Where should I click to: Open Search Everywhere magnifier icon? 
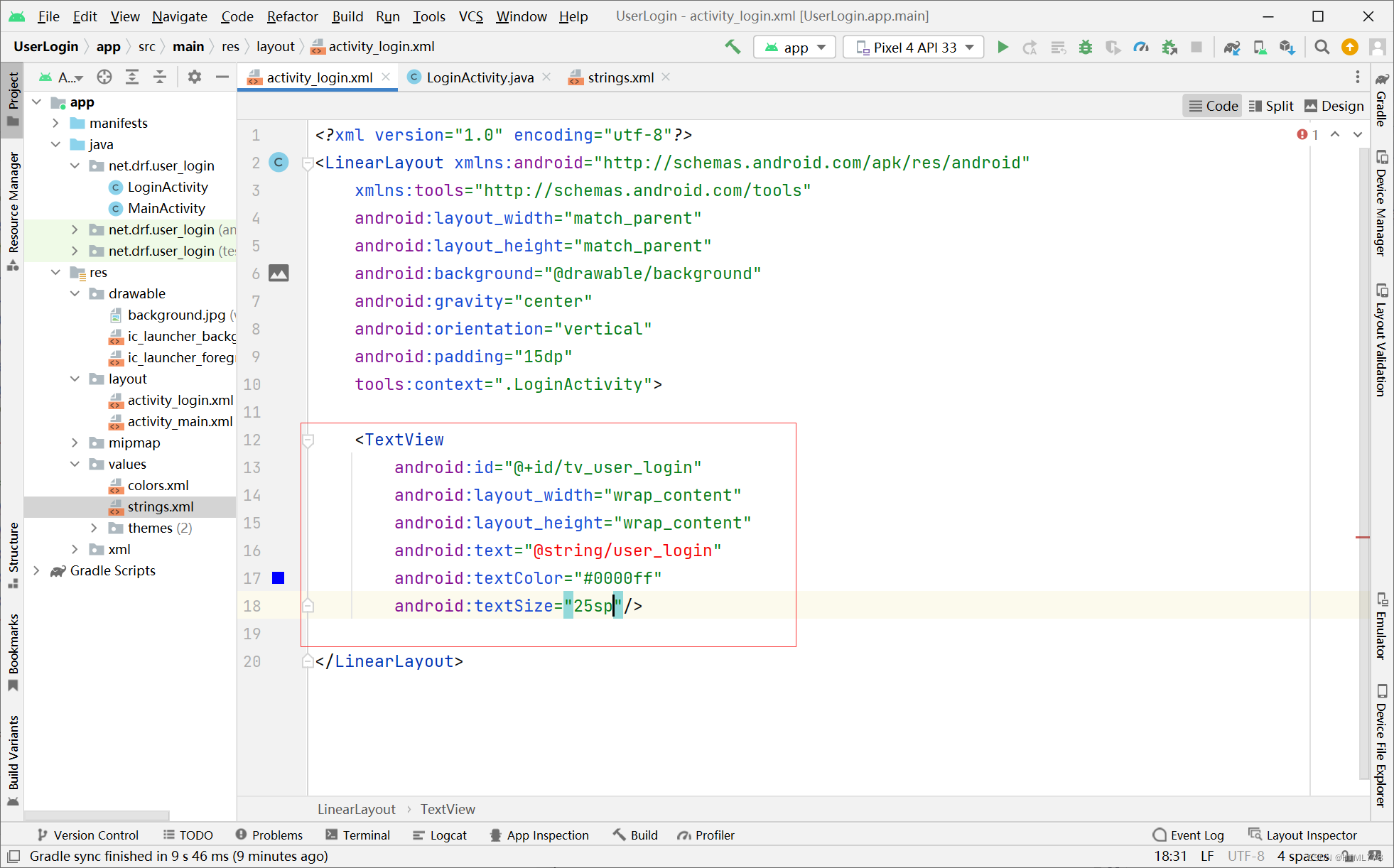[x=1322, y=47]
